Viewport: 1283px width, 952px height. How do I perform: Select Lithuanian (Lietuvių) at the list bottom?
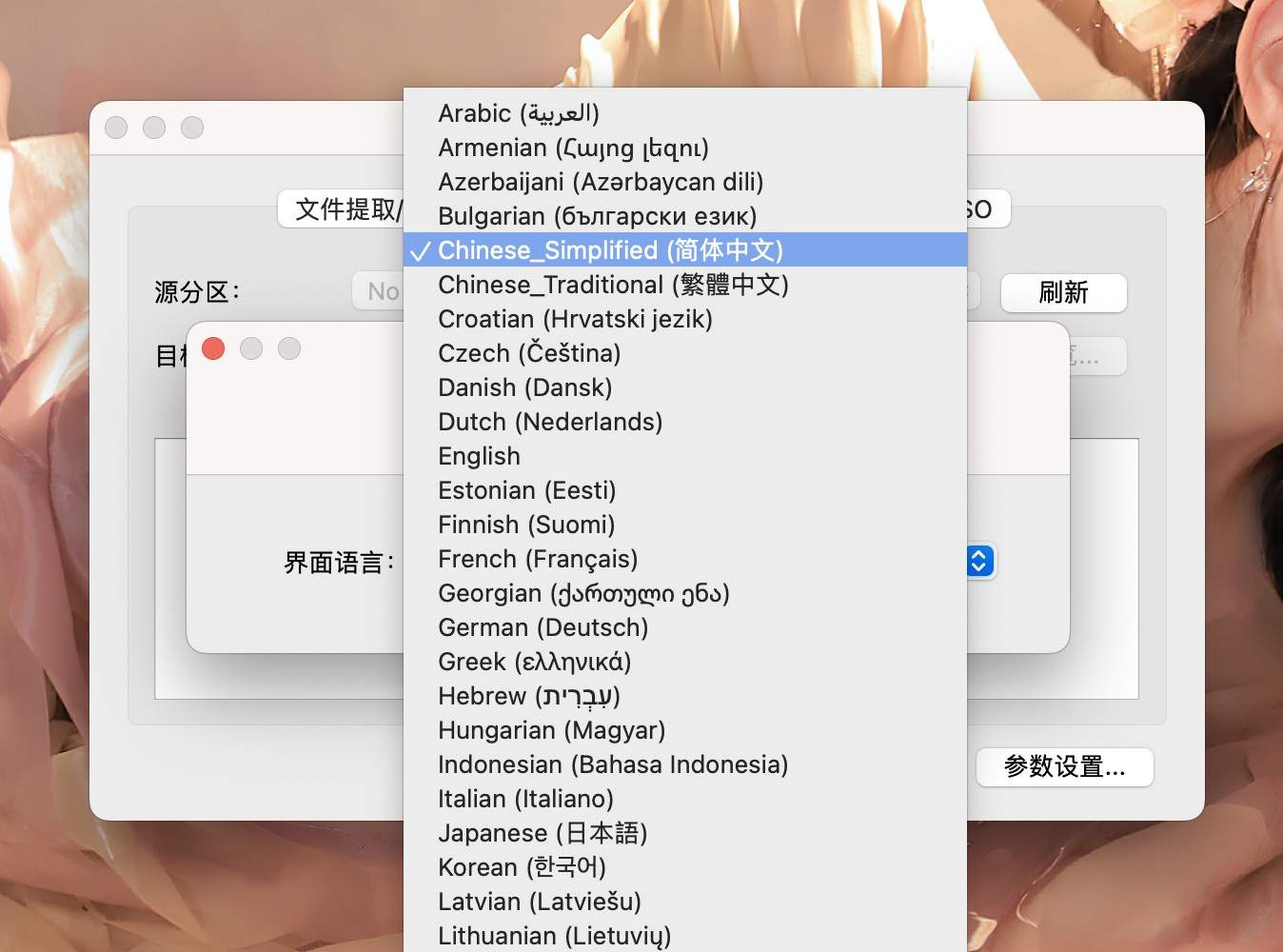(x=554, y=936)
